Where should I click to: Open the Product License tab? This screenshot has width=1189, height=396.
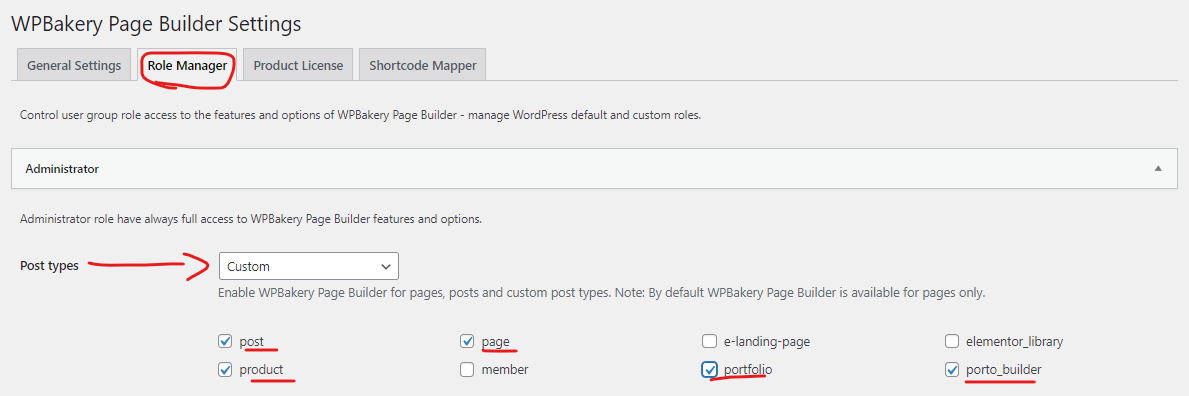coord(298,65)
